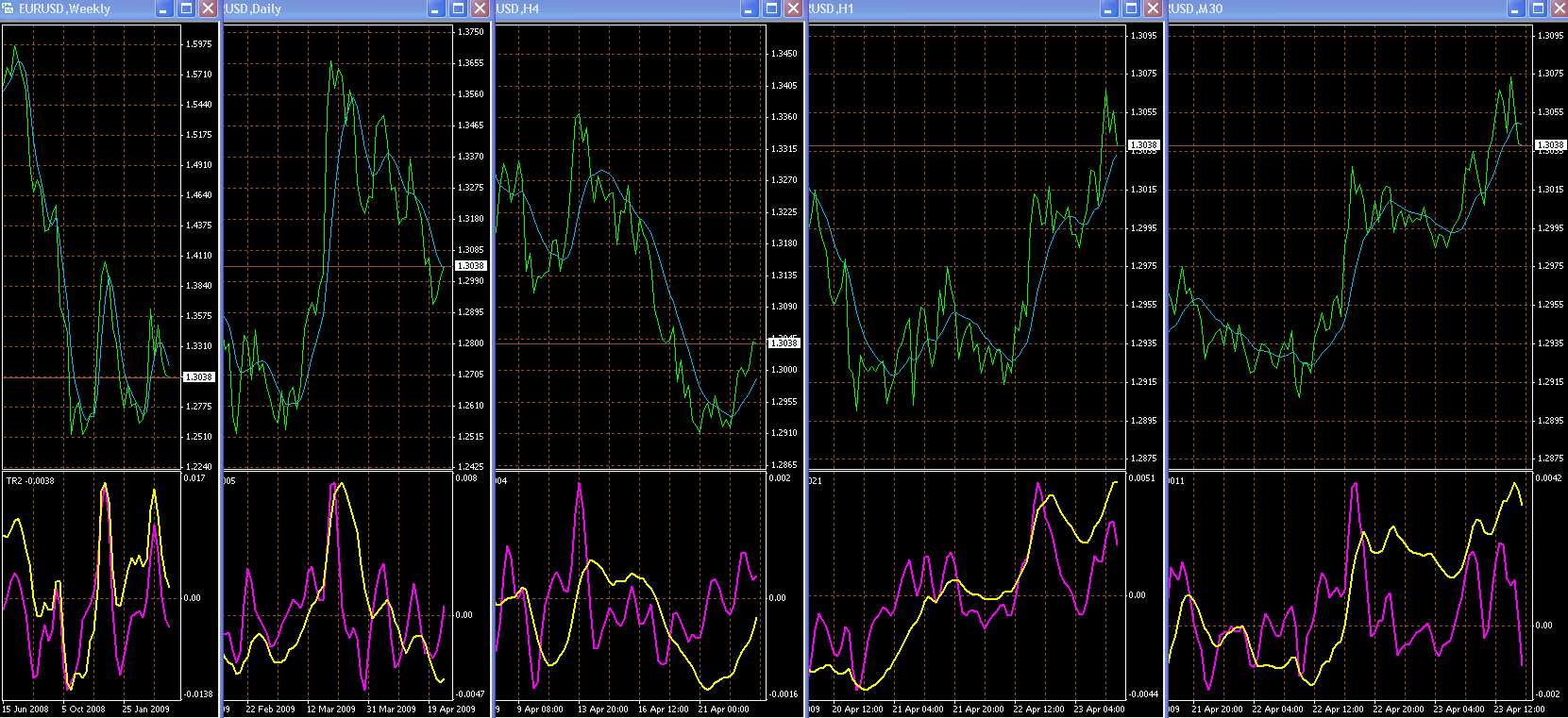Click 1.2865 on the H4 price scale
1568x718 pixels.
click(784, 465)
